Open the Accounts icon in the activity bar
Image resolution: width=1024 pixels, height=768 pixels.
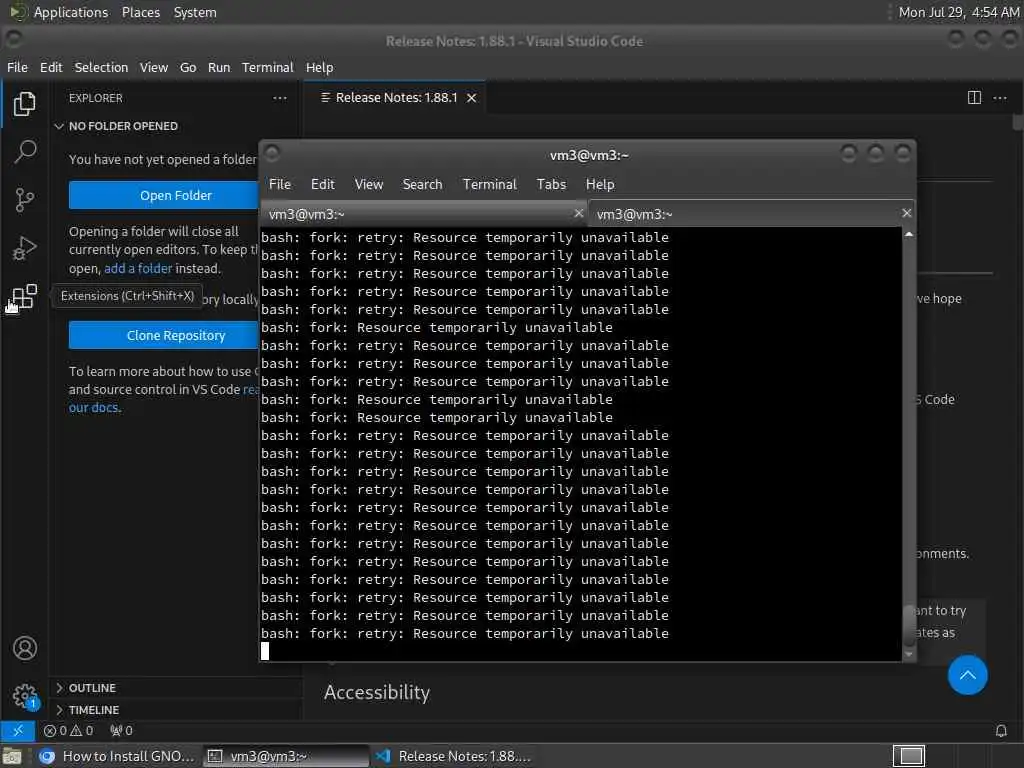[25, 648]
